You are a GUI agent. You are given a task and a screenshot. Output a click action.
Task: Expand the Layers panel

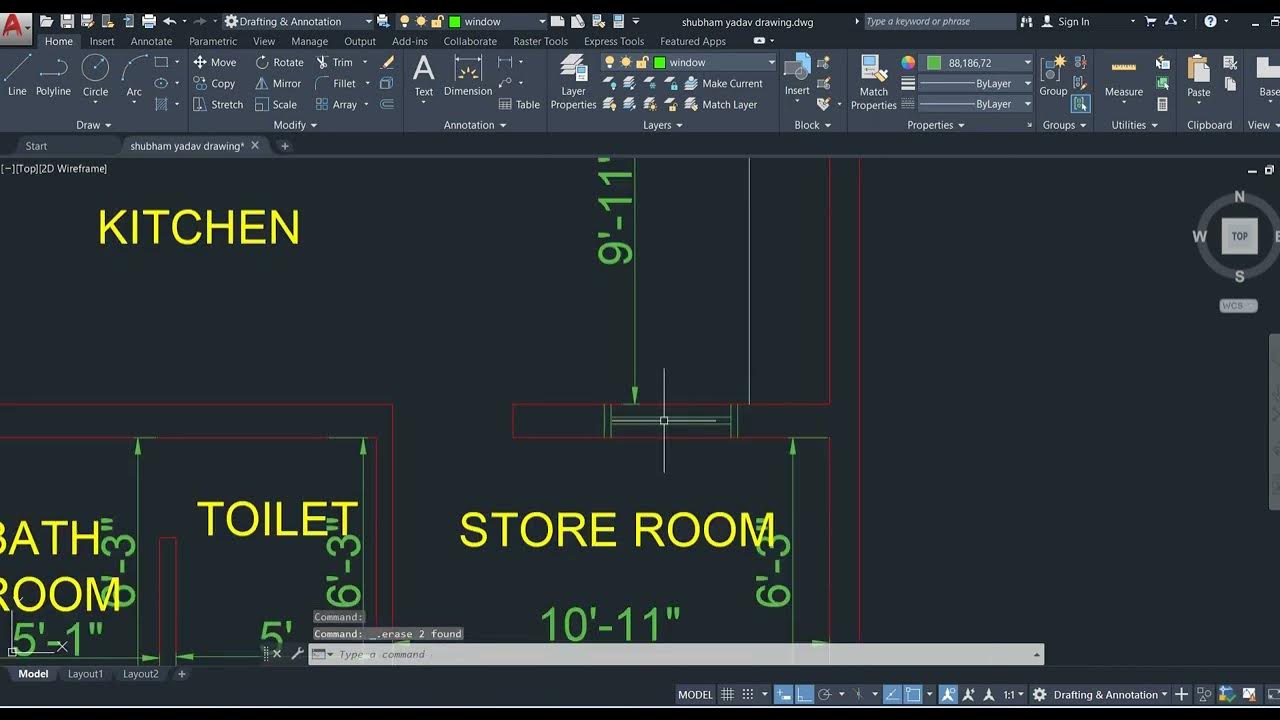tap(663, 125)
